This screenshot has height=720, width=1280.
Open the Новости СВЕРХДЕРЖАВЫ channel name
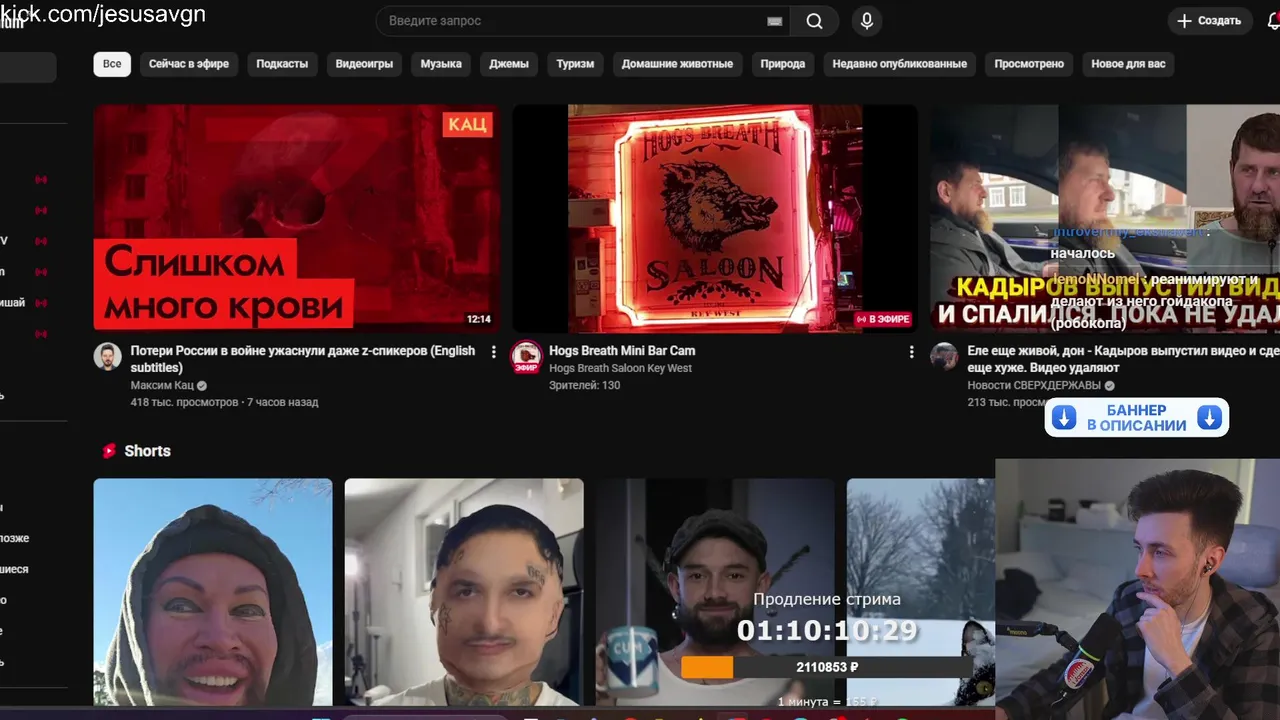[1034, 385]
